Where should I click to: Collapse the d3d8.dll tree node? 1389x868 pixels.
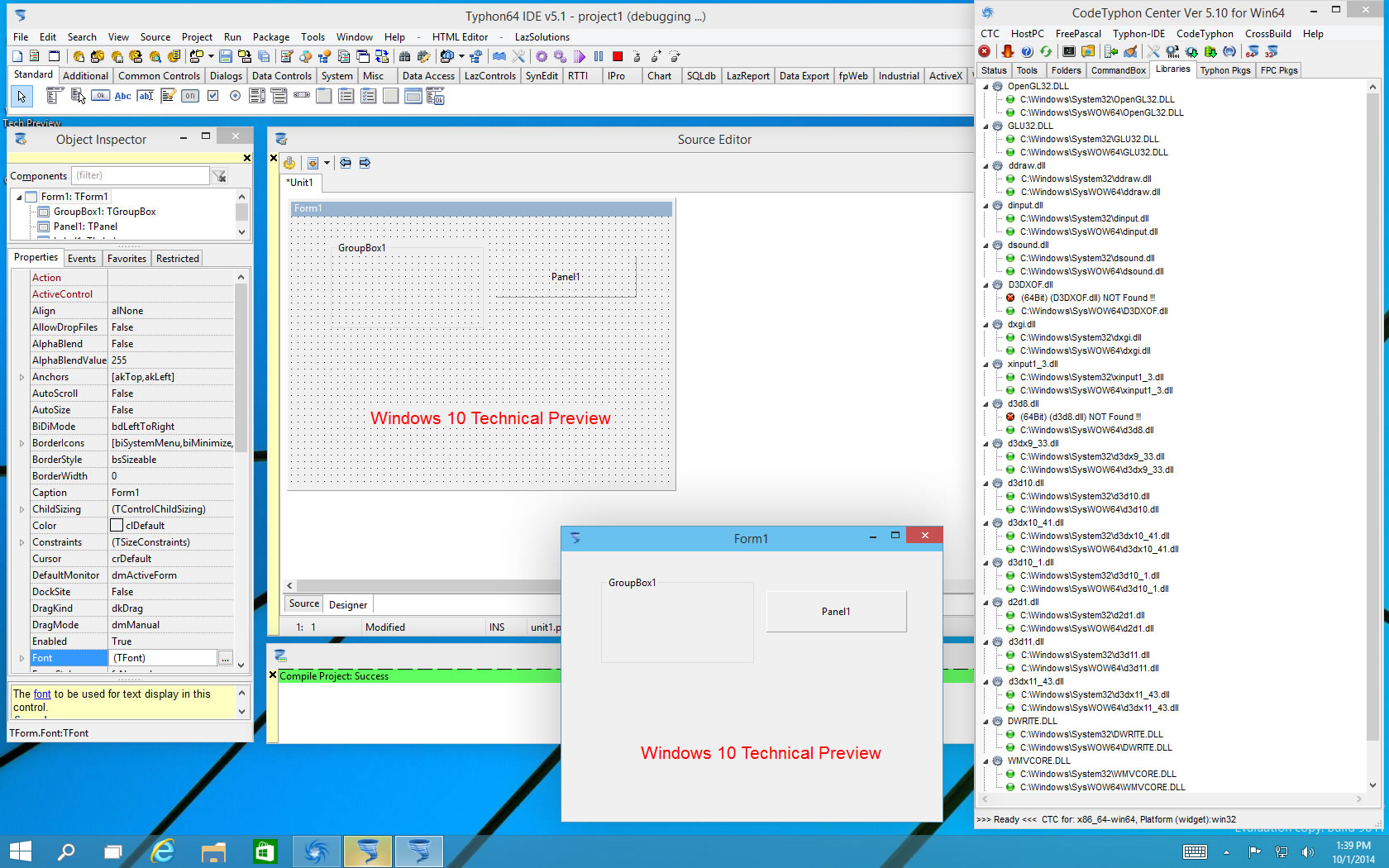(986, 403)
